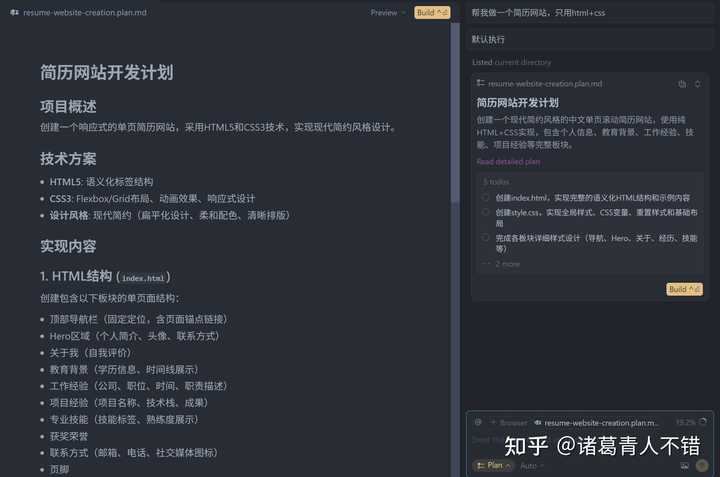Click the 项目经验 list item
The width and height of the screenshot is (720, 477).
[129, 403]
